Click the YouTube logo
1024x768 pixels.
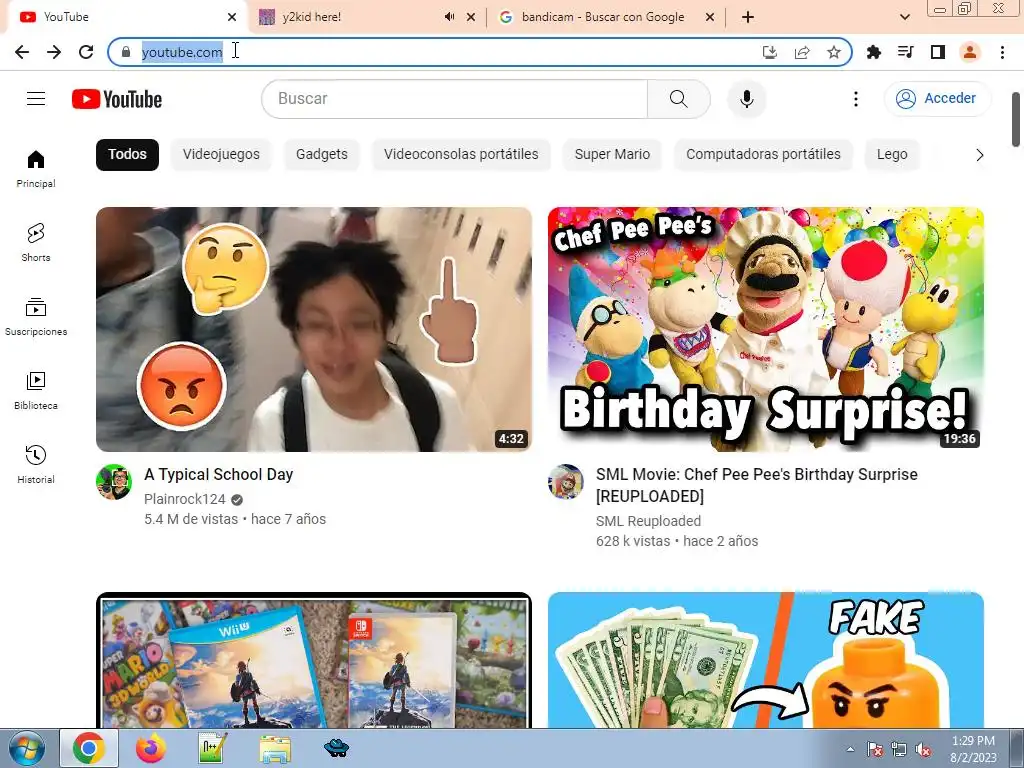117,99
